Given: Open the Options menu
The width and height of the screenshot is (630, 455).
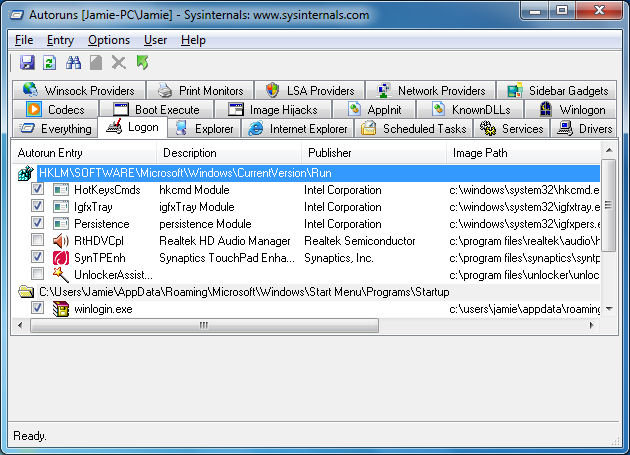Looking at the screenshot, I should (108, 40).
